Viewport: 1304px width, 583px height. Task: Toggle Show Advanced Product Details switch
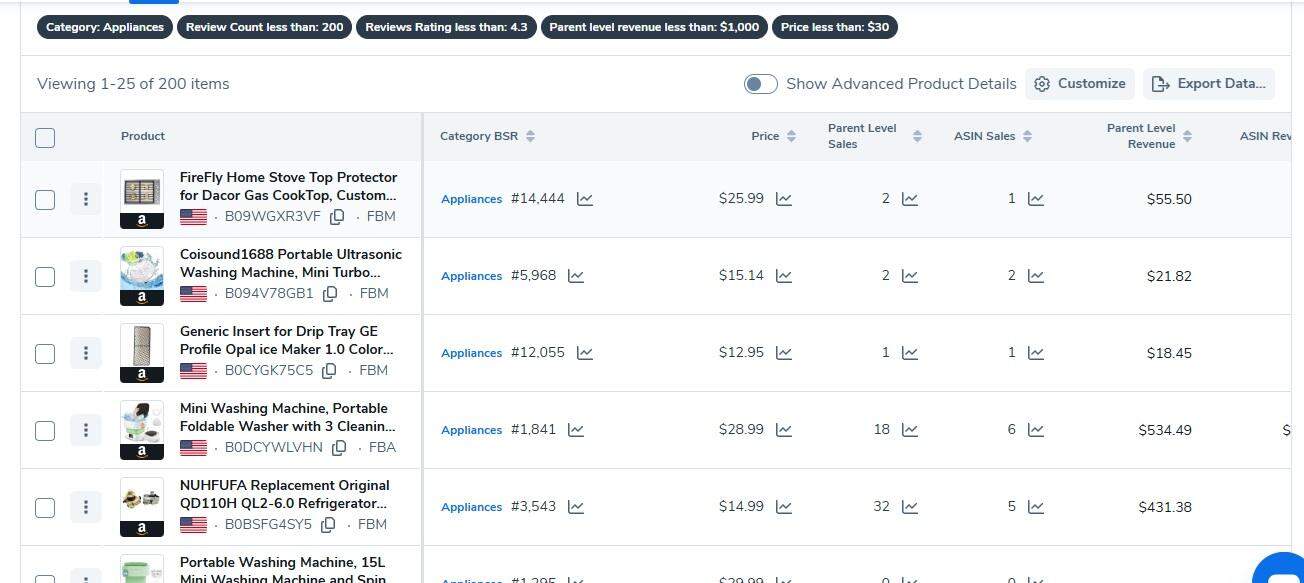tap(761, 84)
